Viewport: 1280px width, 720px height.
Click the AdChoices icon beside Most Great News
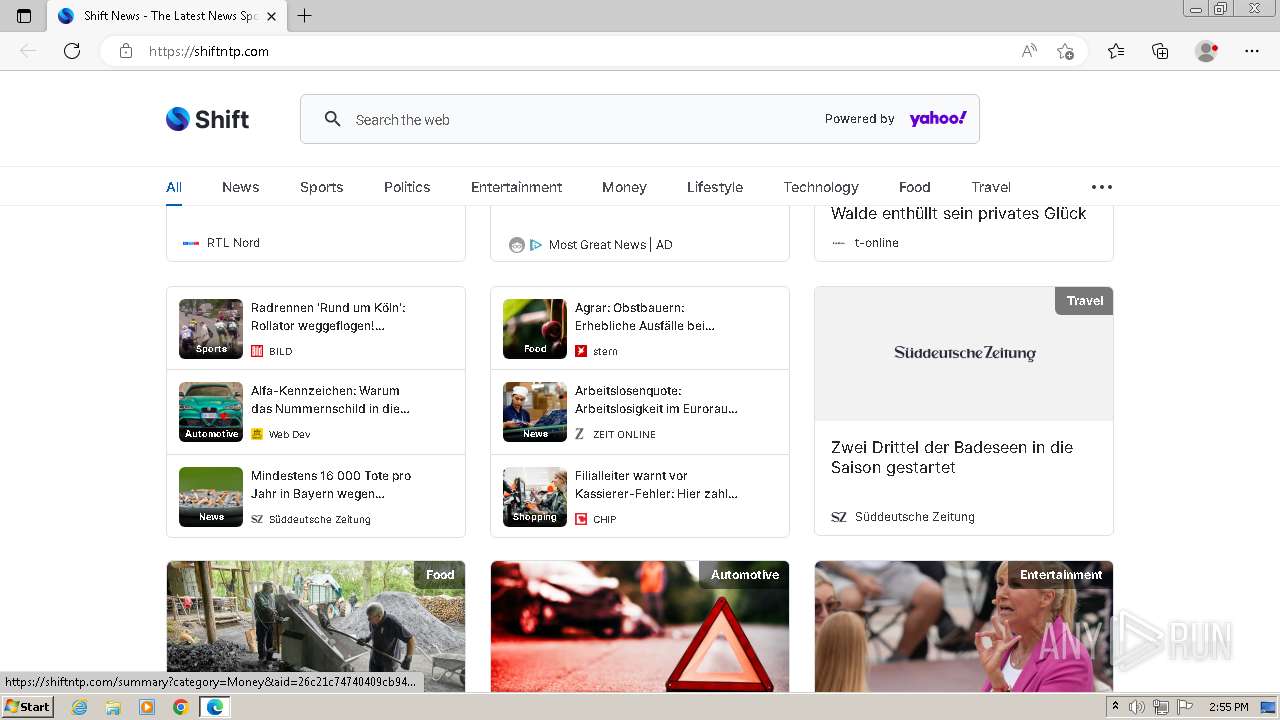(536, 245)
